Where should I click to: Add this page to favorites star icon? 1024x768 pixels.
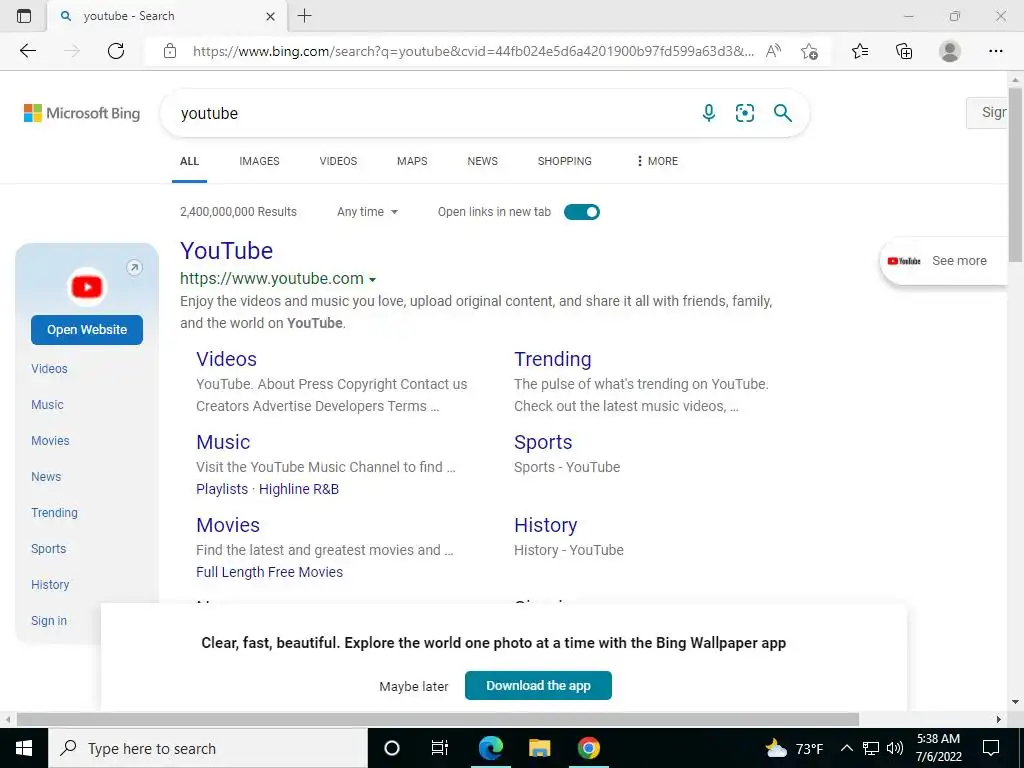point(809,51)
